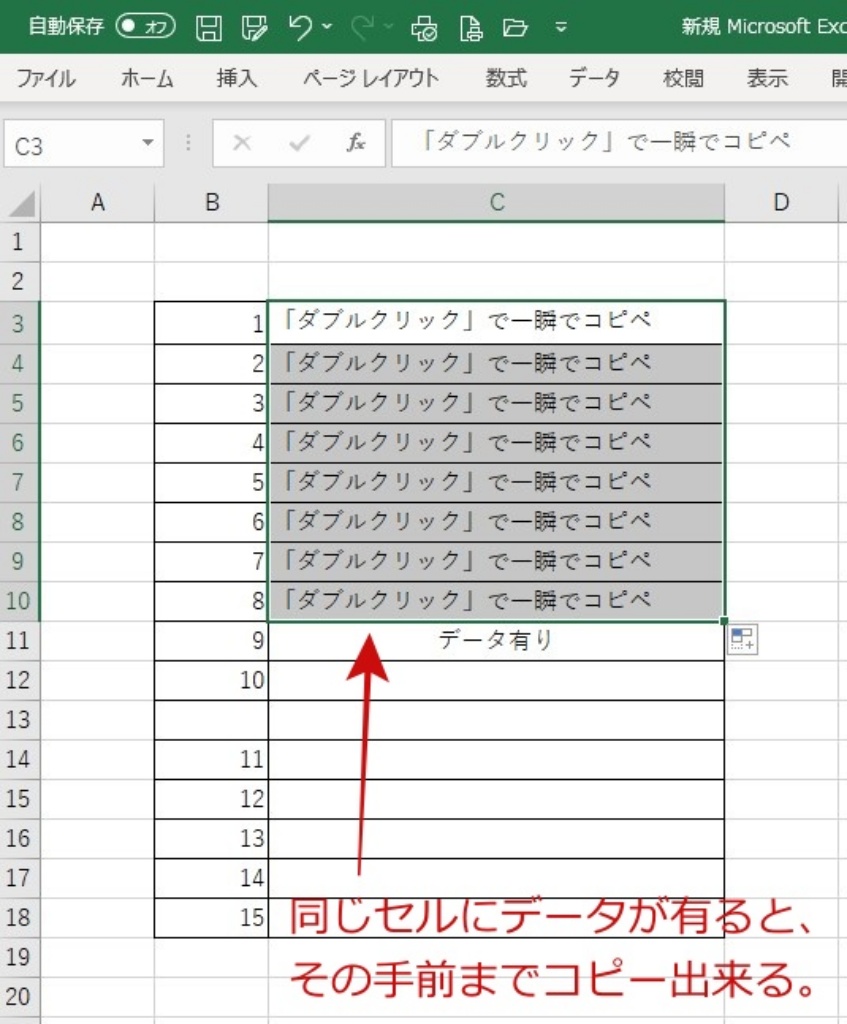Click cell B14 containing 11
The image size is (847, 1024).
coord(211,760)
